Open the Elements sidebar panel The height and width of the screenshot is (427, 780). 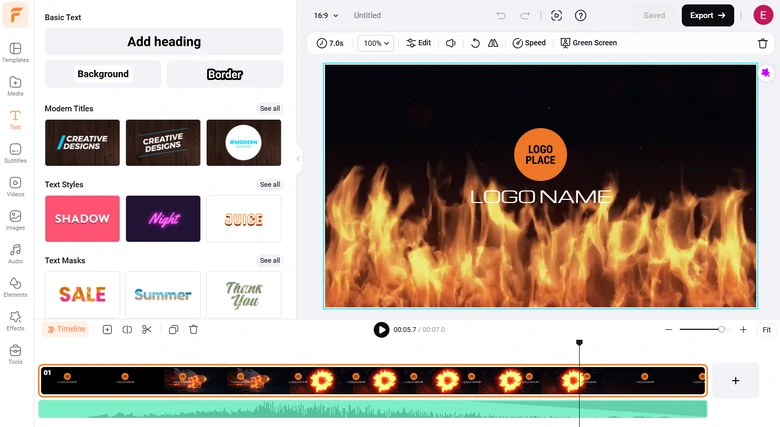[x=15, y=287]
